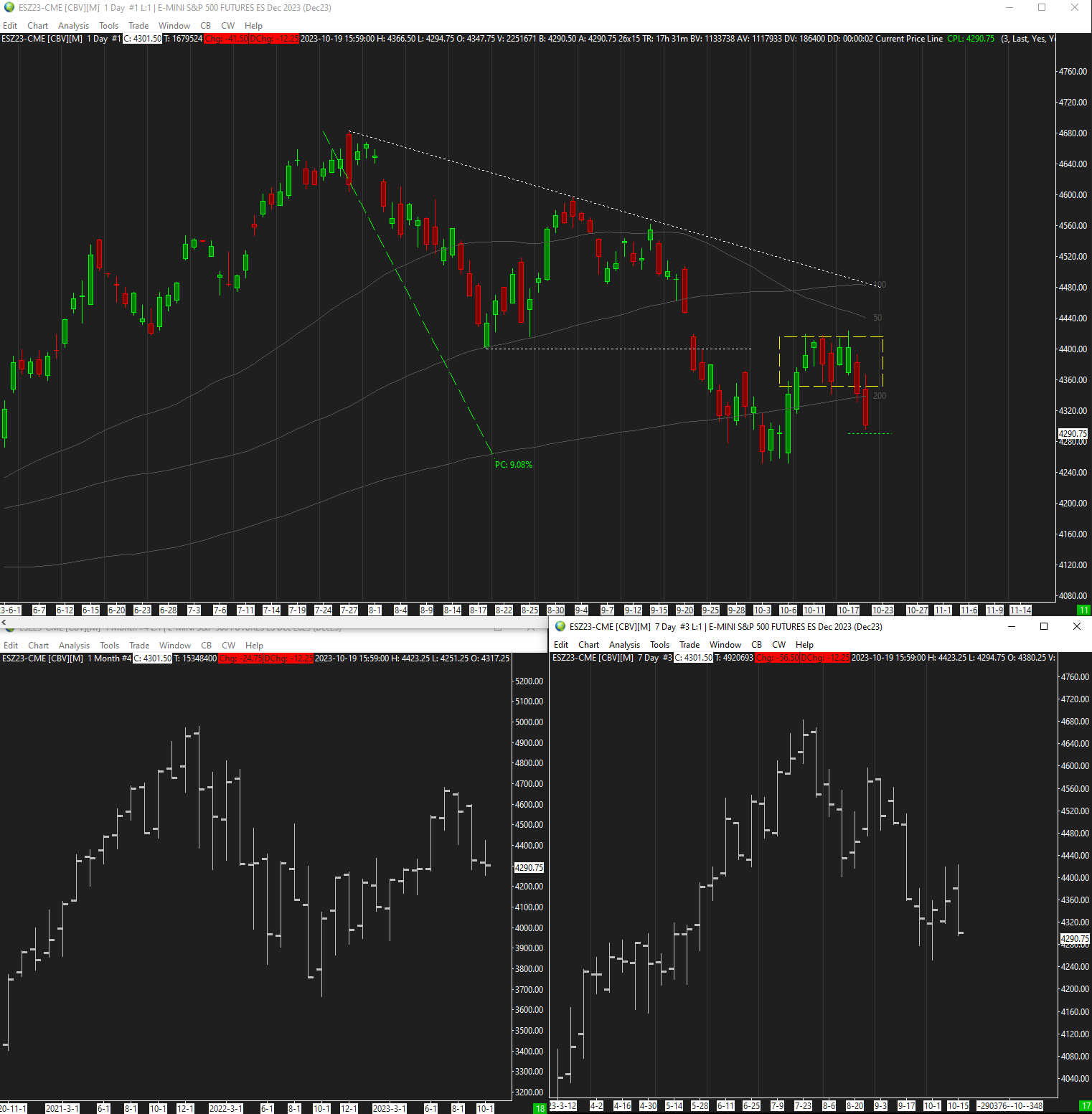Open the Trade menu in the 1 Day chart window
Viewport: 1092px width, 1114px height.
pos(138,26)
